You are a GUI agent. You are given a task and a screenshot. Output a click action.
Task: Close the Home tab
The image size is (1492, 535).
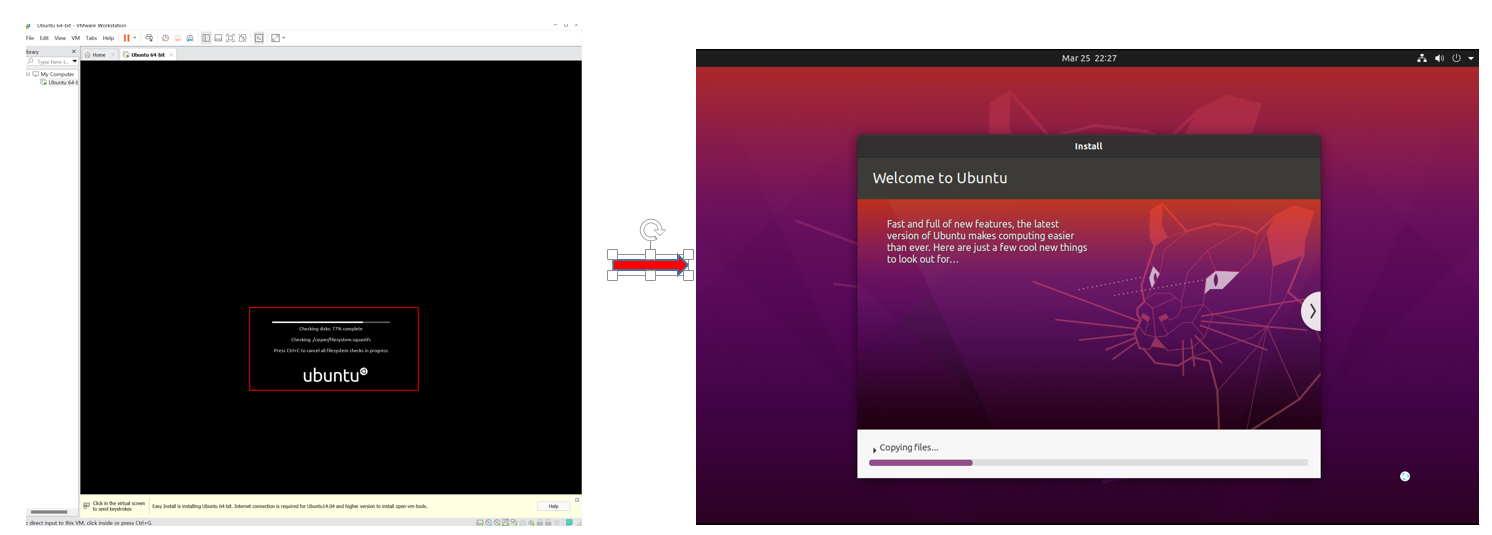pos(113,55)
